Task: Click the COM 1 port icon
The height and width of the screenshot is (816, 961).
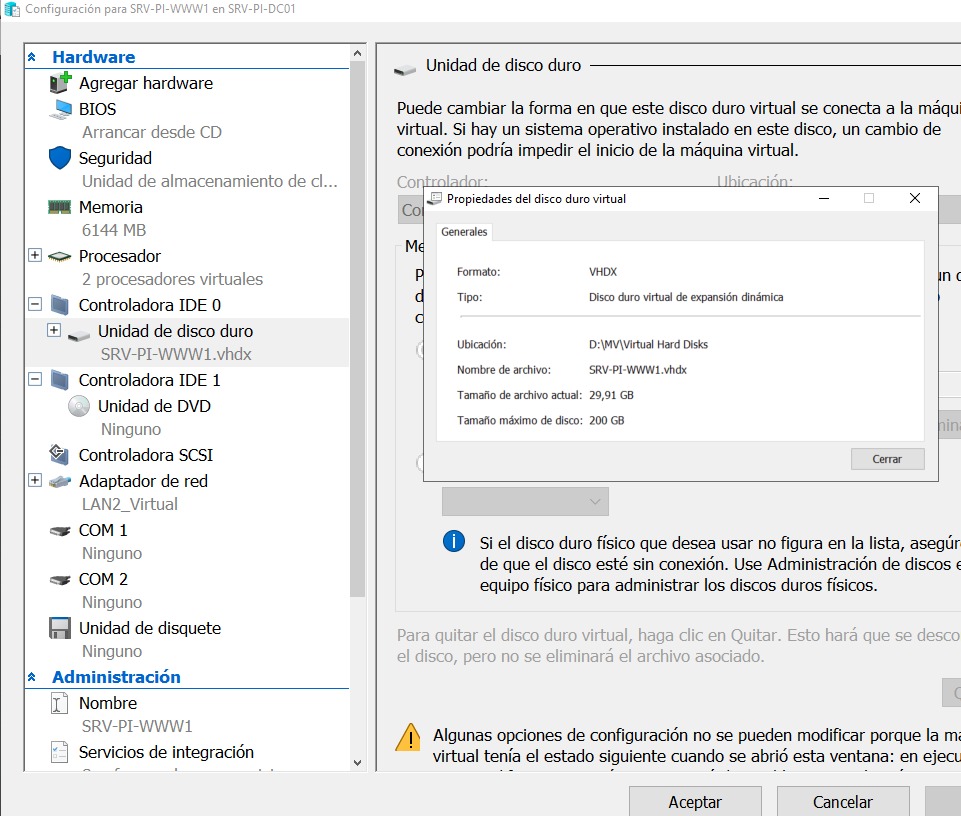Action: pyautogui.click(x=61, y=530)
